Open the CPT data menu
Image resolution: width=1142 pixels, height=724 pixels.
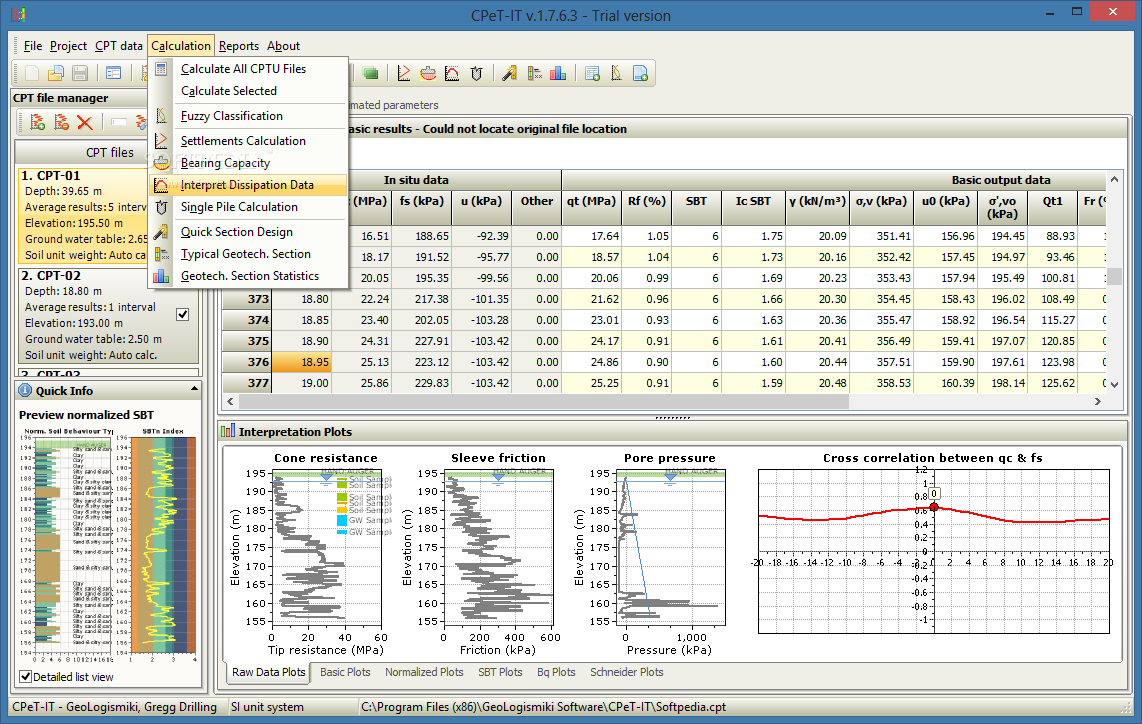(x=119, y=46)
